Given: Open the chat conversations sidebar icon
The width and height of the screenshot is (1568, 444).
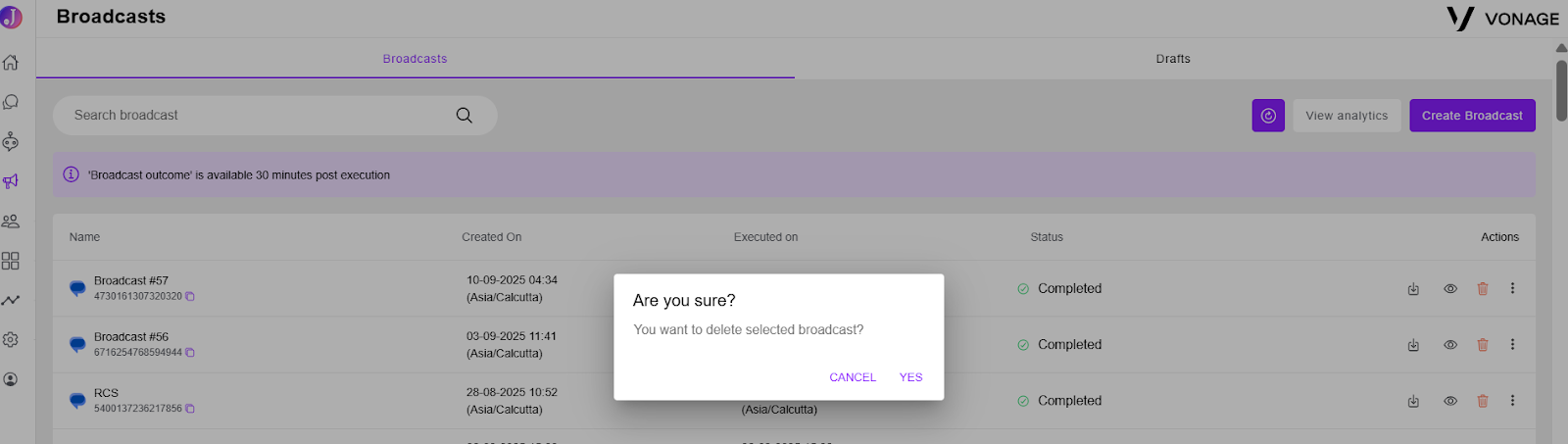Looking at the screenshot, I should (x=11, y=102).
